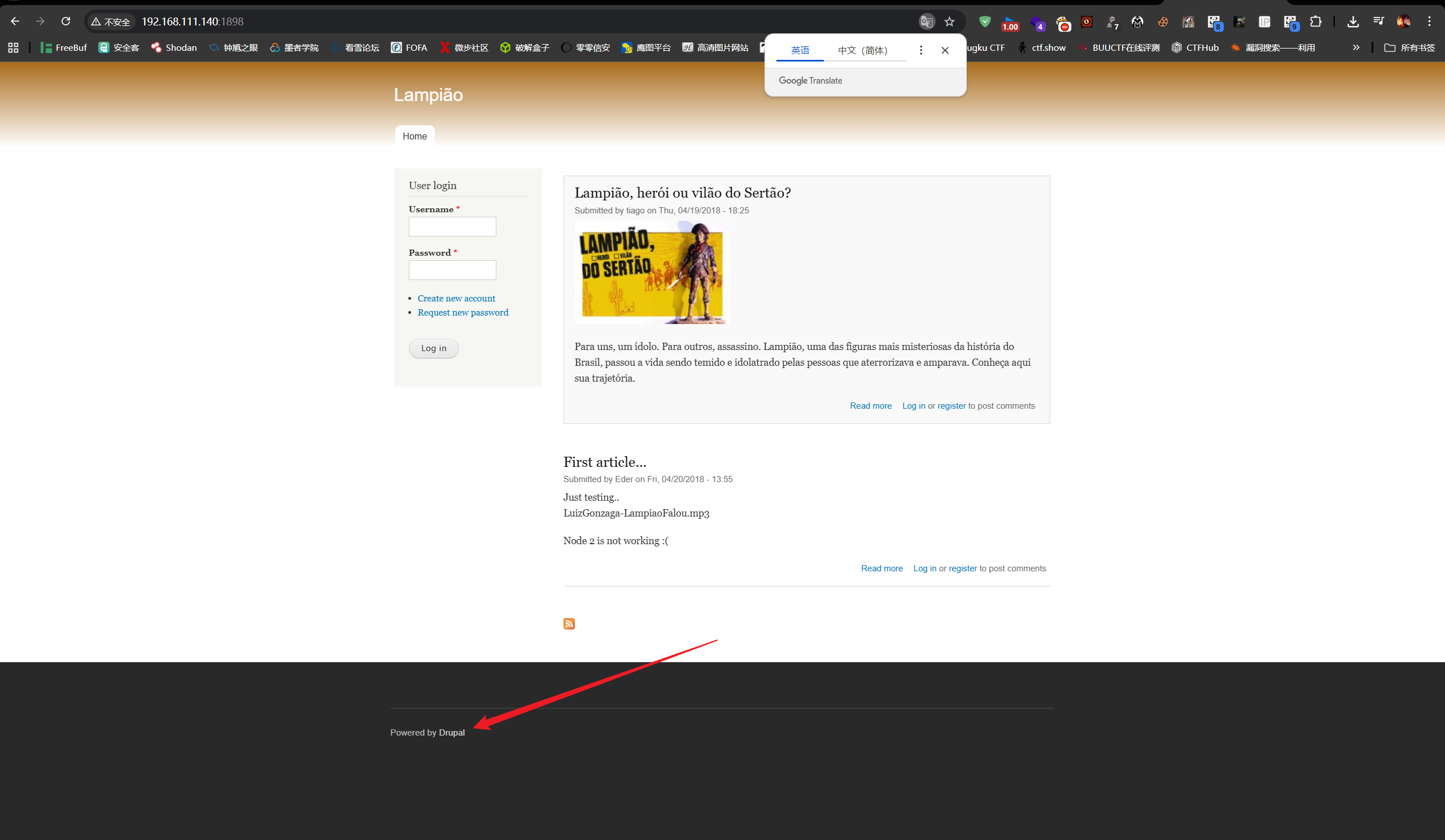
Task: Expand the hidden bookmarks chevron
Action: [1356, 47]
